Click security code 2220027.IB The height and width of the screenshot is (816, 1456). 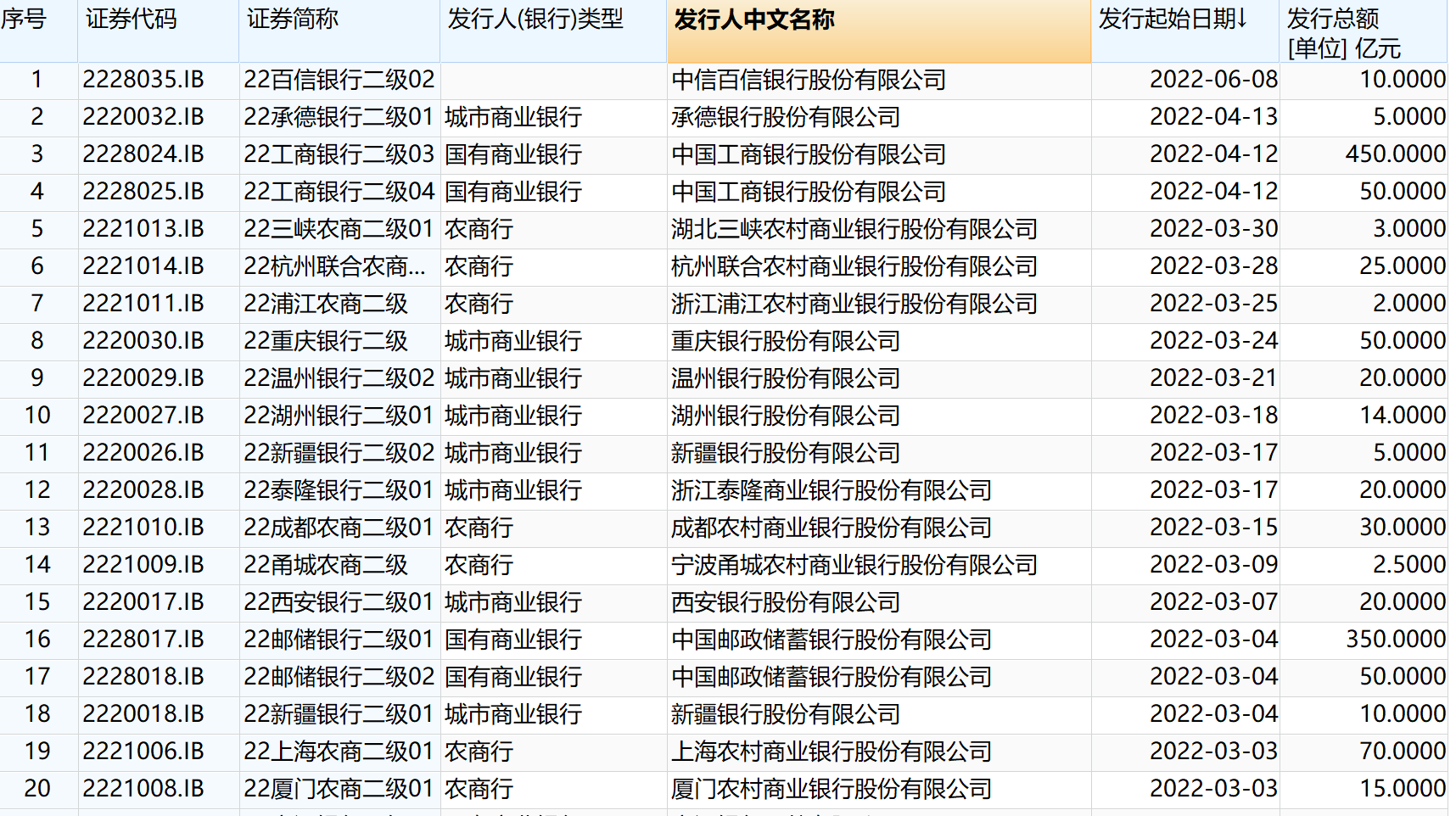pos(143,416)
